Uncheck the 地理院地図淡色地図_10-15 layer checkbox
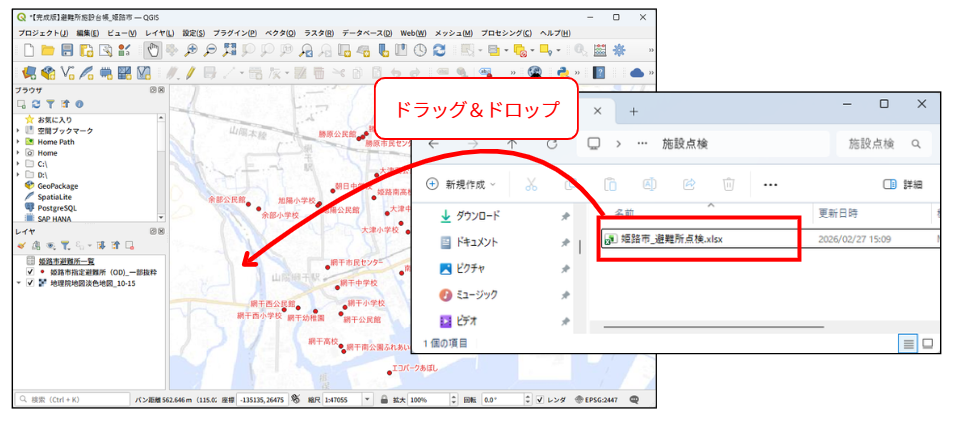This screenshot has height=428, width=970. [x=30, y=283]
